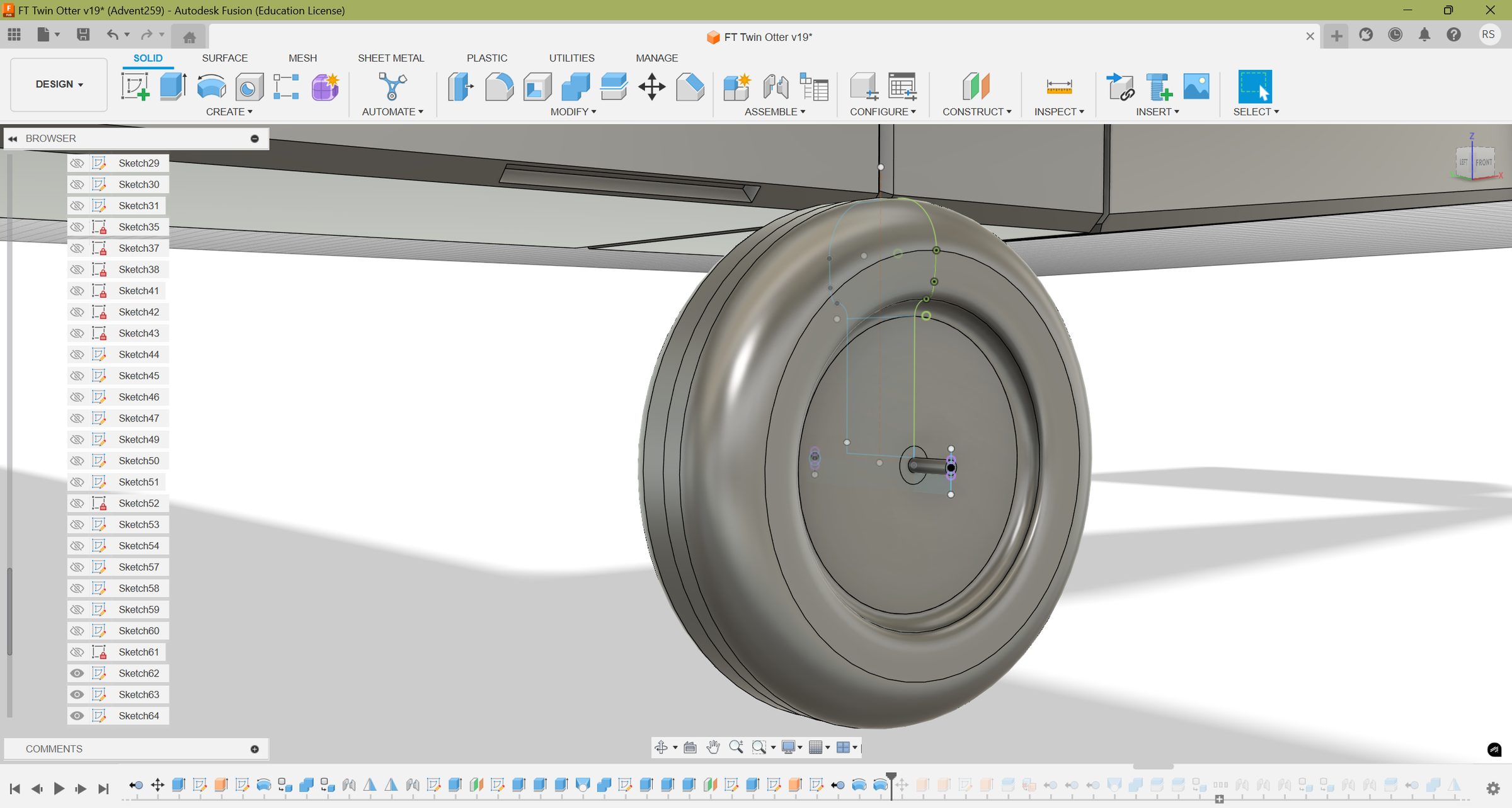Click the DESIGN workspace button

tap(58, 84)
